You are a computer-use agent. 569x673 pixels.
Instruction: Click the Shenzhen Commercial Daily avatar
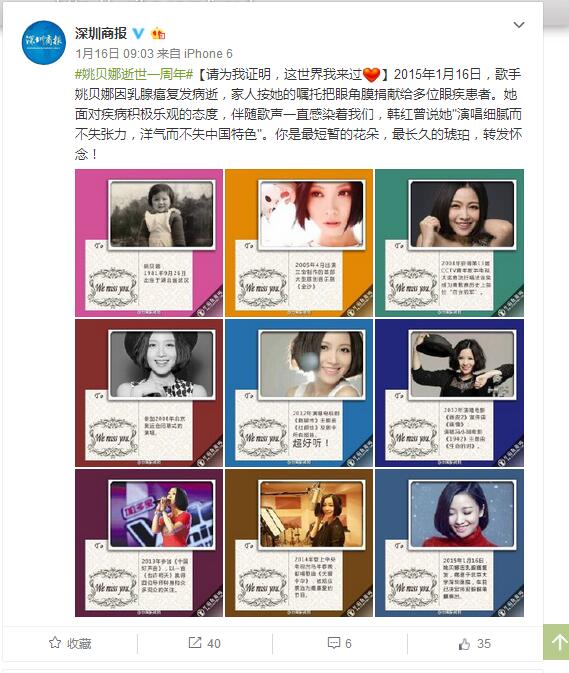click(x=43, y=42)
